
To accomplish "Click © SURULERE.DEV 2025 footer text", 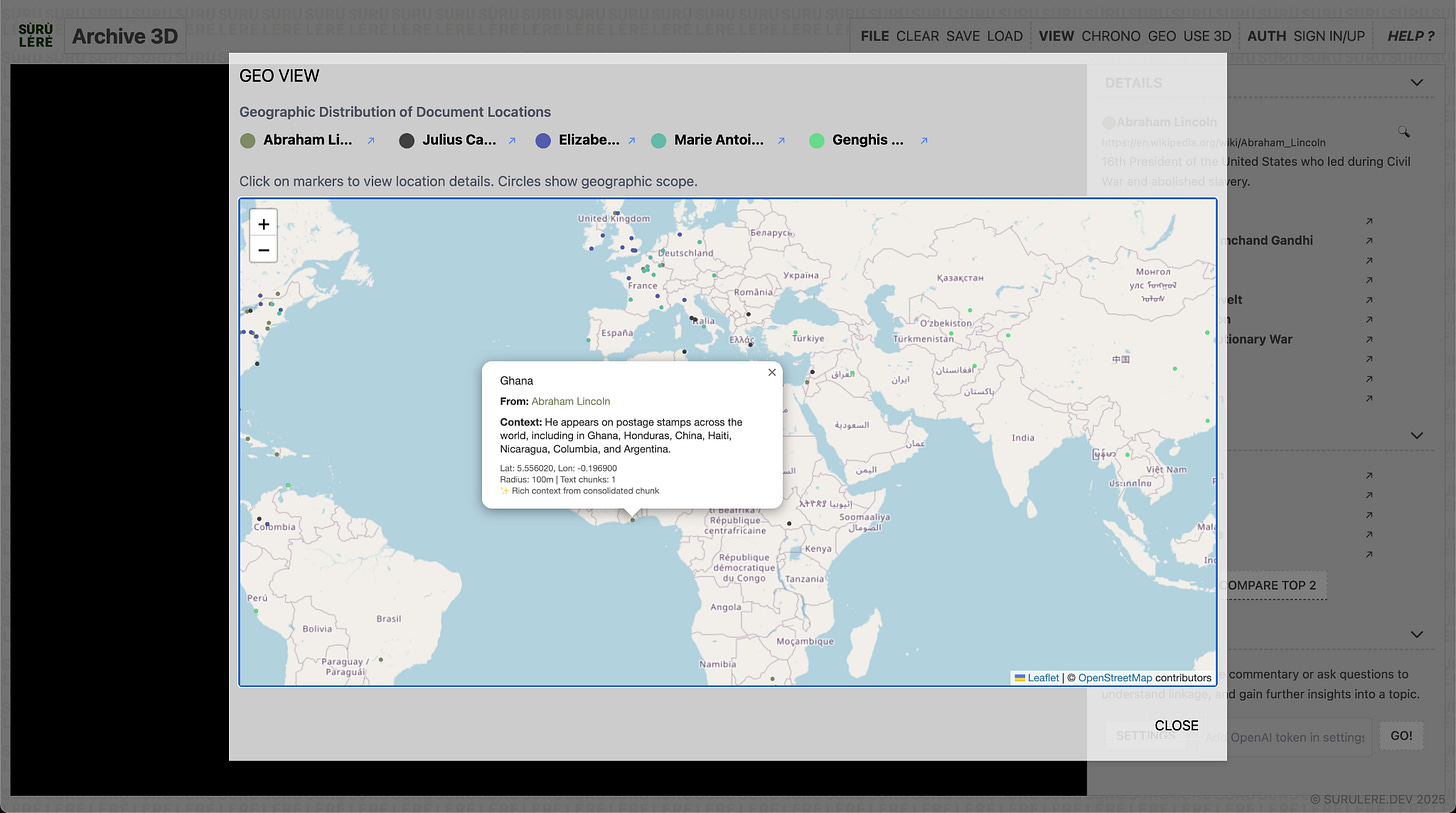I will 1378,801.
